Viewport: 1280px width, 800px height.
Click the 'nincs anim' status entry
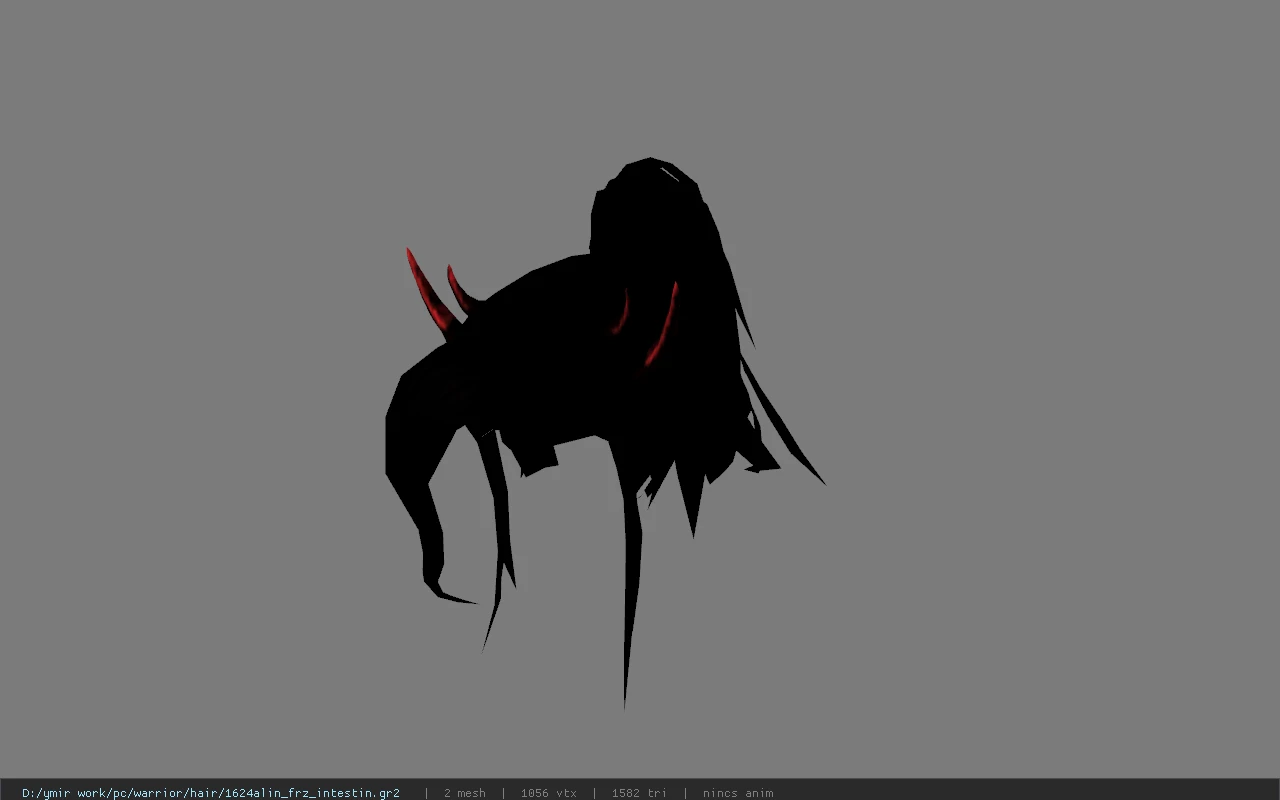[x=738, y=793]
